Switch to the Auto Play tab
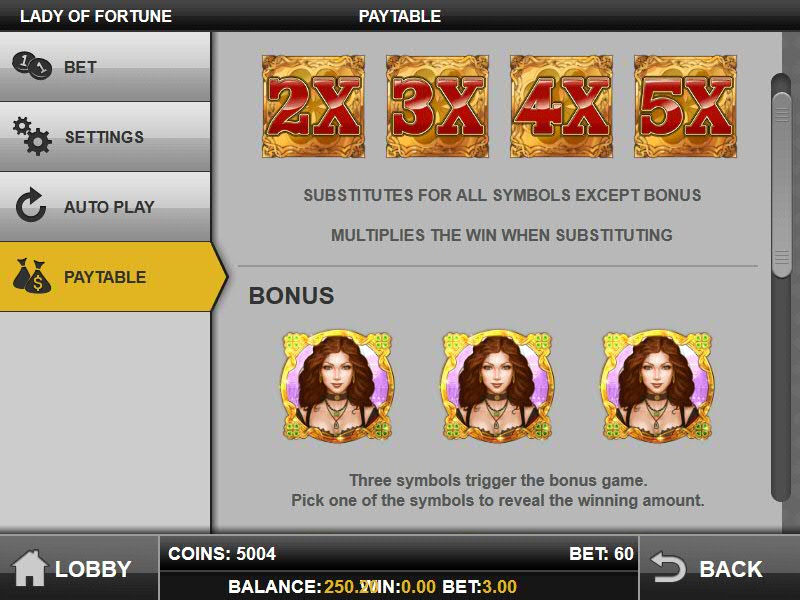Viewport: 800px width, 600px height. click(x=105, y=207)
